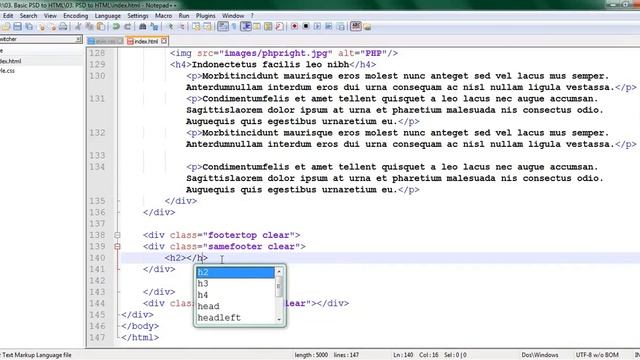
Task: Choose h2 in autocomplete list
Action: [236, 272]
